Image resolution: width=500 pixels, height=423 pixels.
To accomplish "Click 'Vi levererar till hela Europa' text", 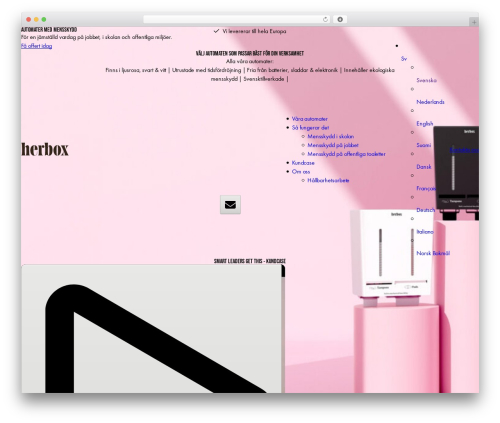I will pyautogui.click(x=254, y=31).
